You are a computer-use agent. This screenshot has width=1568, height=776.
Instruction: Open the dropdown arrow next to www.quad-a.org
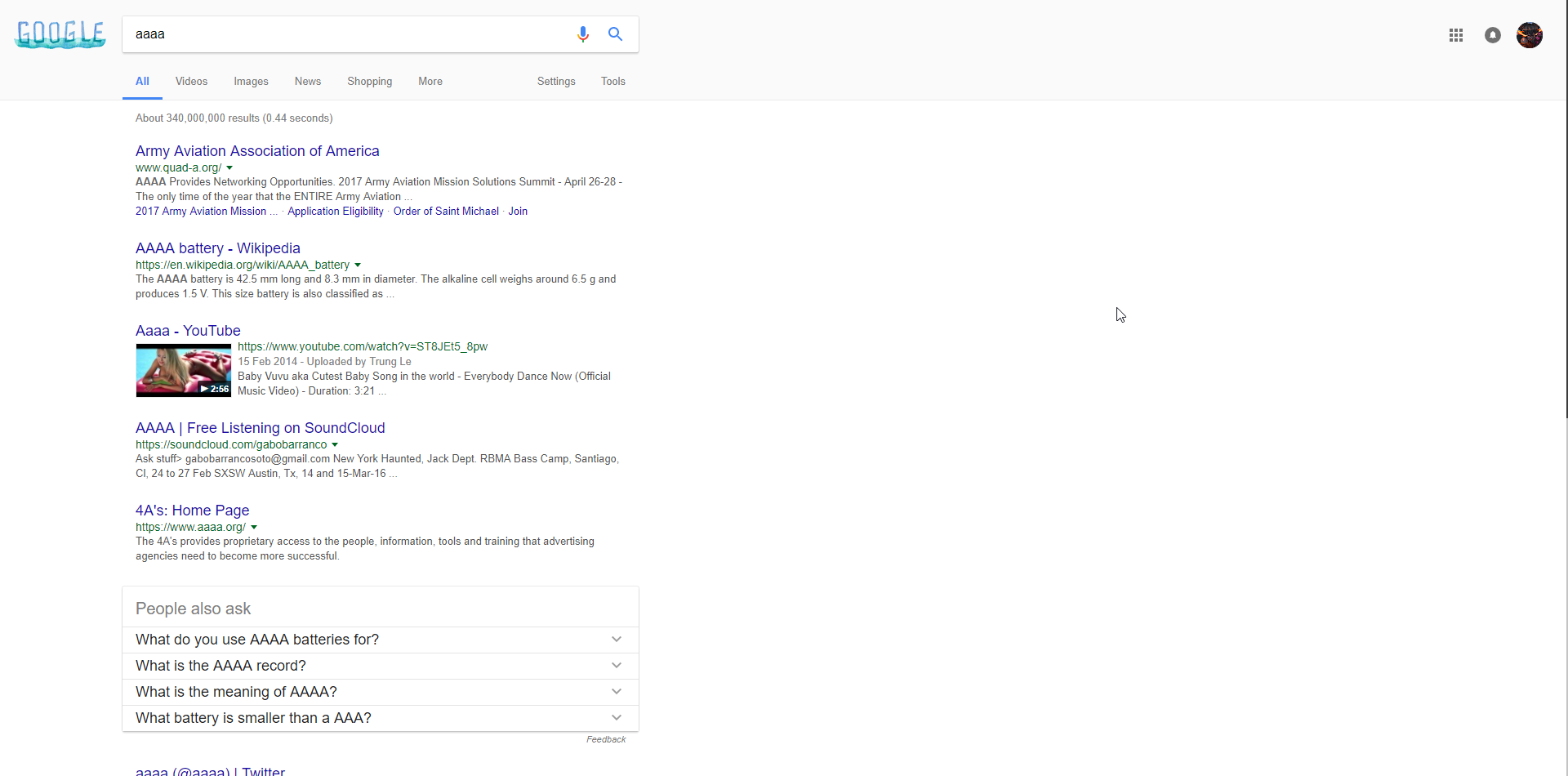click(x=229, y=168)
